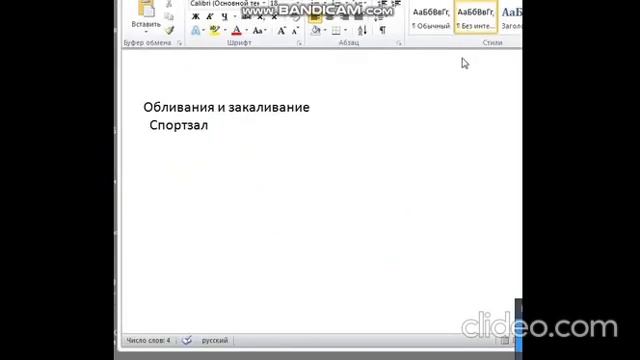640x360 pixels.
Task: Toggle align text left button
Action: click(x=315, y=18)
